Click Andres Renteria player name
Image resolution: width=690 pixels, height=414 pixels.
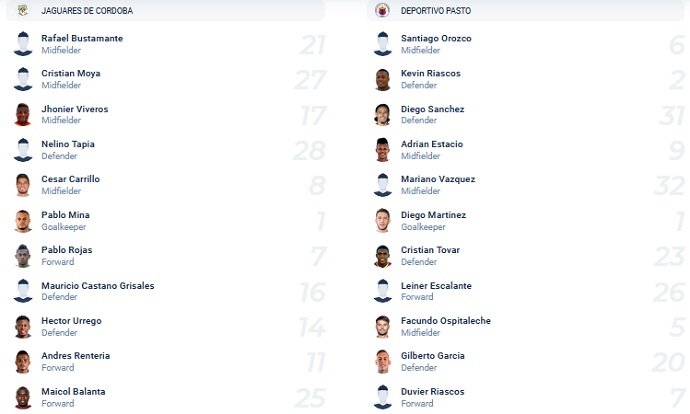point(76,355)
